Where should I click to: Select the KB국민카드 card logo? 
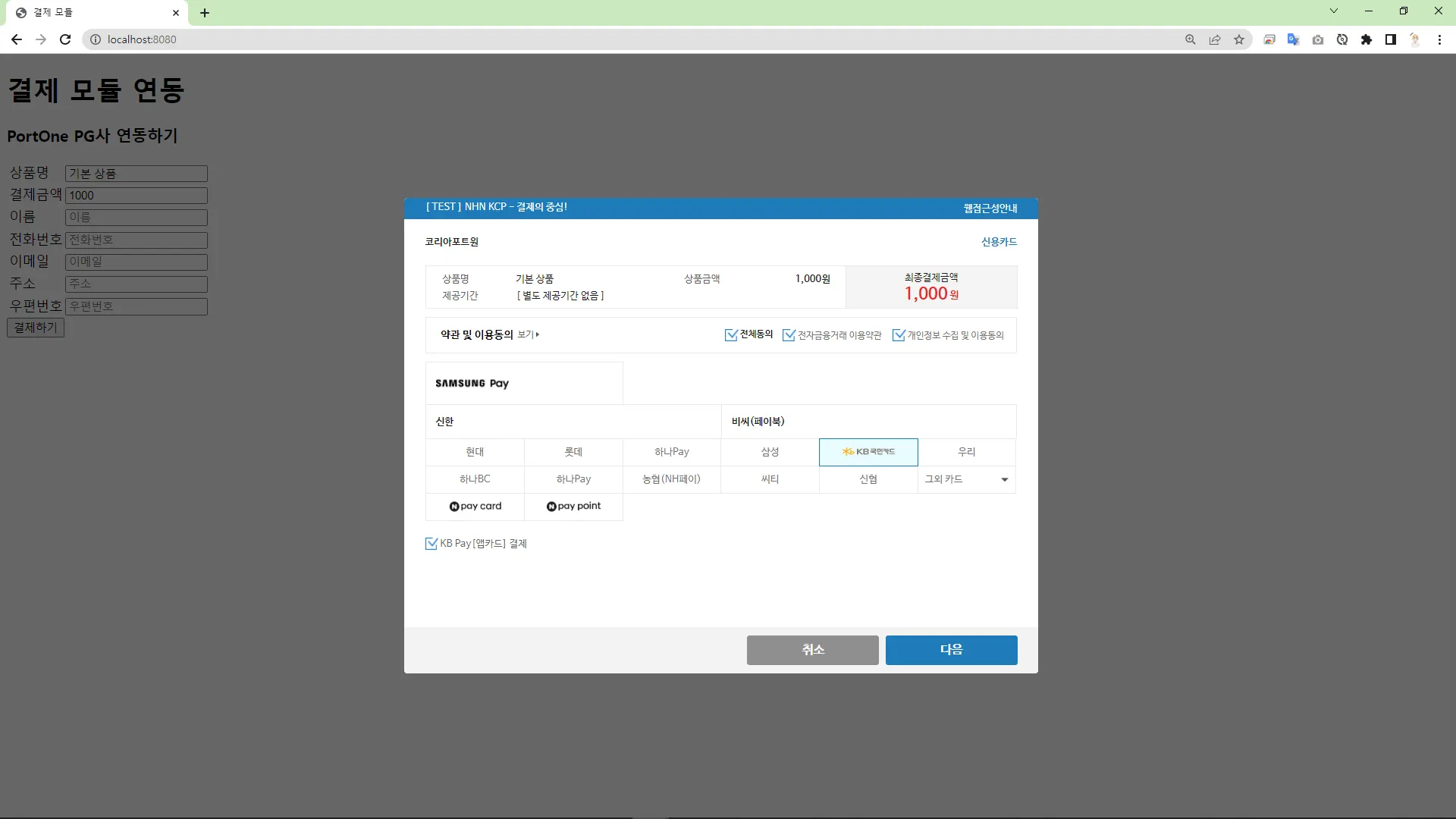868,452
